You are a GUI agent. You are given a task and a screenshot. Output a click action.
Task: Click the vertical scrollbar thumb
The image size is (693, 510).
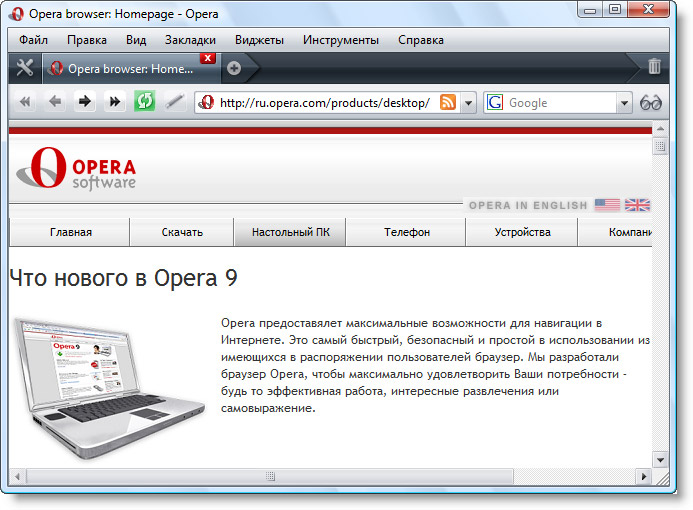pyautogui.click(x=660, y=146)
